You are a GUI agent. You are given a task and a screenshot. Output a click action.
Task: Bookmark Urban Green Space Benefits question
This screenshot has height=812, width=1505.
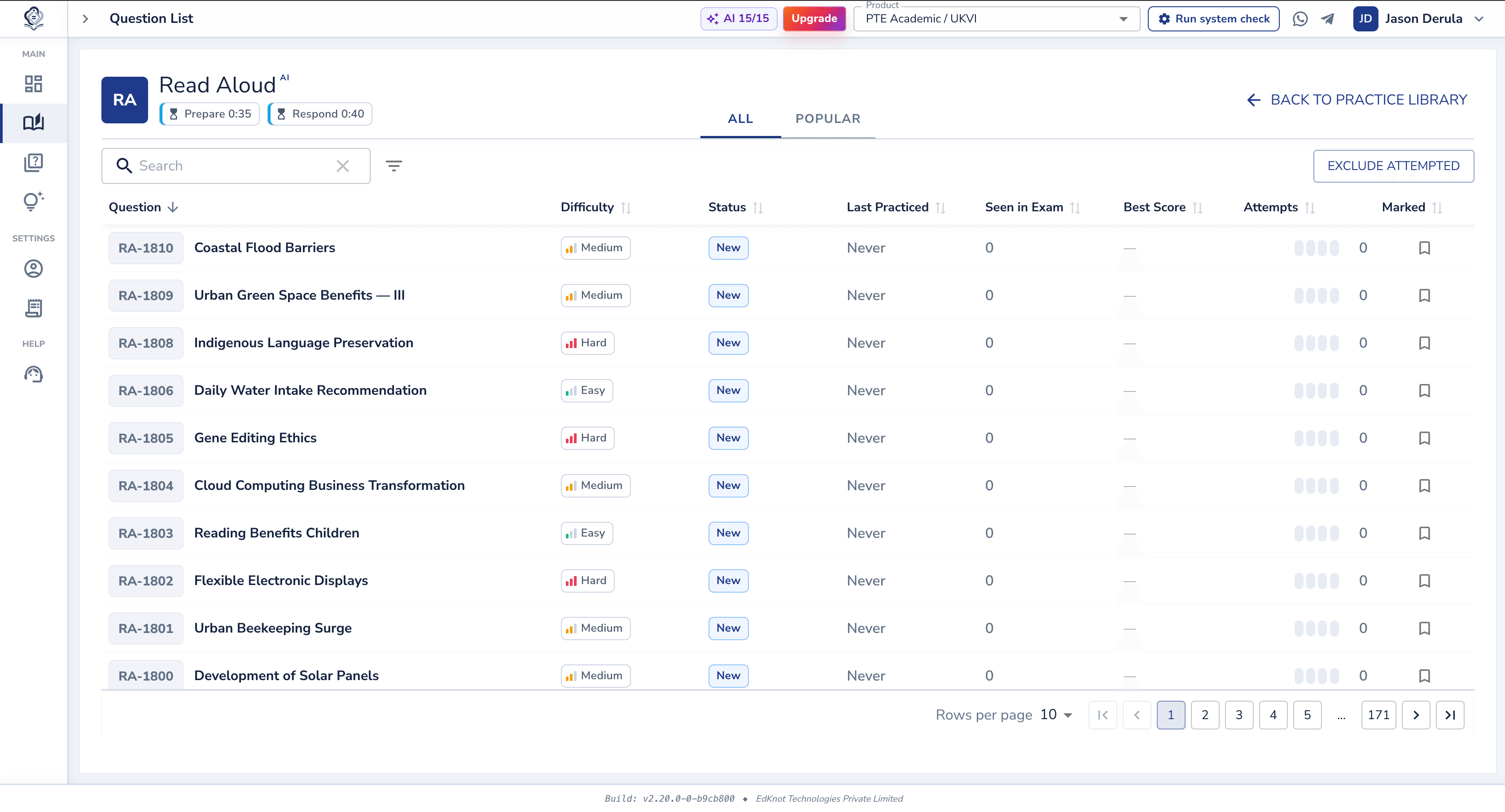(x=1424, y=296)
